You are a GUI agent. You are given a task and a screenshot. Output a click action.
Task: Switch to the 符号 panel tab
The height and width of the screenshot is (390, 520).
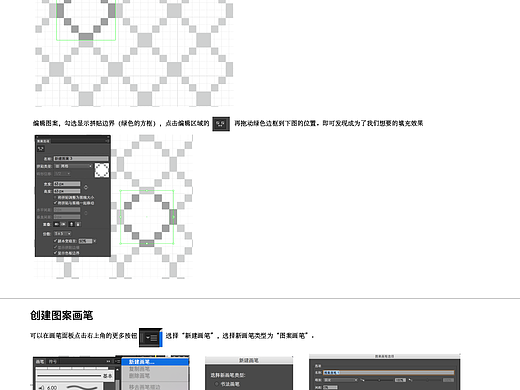pyautogui.click(x=53, y=362)
